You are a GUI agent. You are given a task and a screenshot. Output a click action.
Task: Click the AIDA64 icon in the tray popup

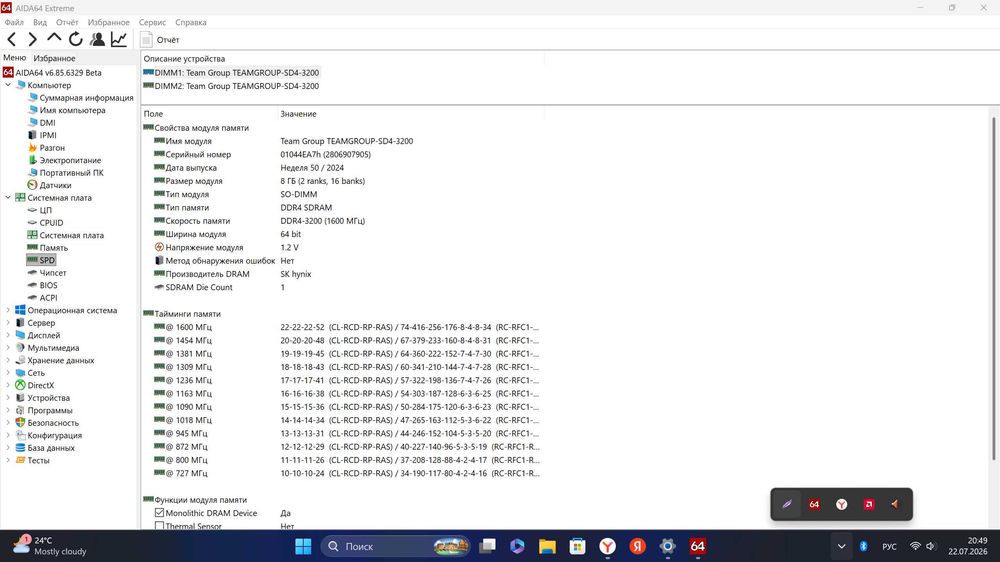pyautogui.click(x=814, y=504)
